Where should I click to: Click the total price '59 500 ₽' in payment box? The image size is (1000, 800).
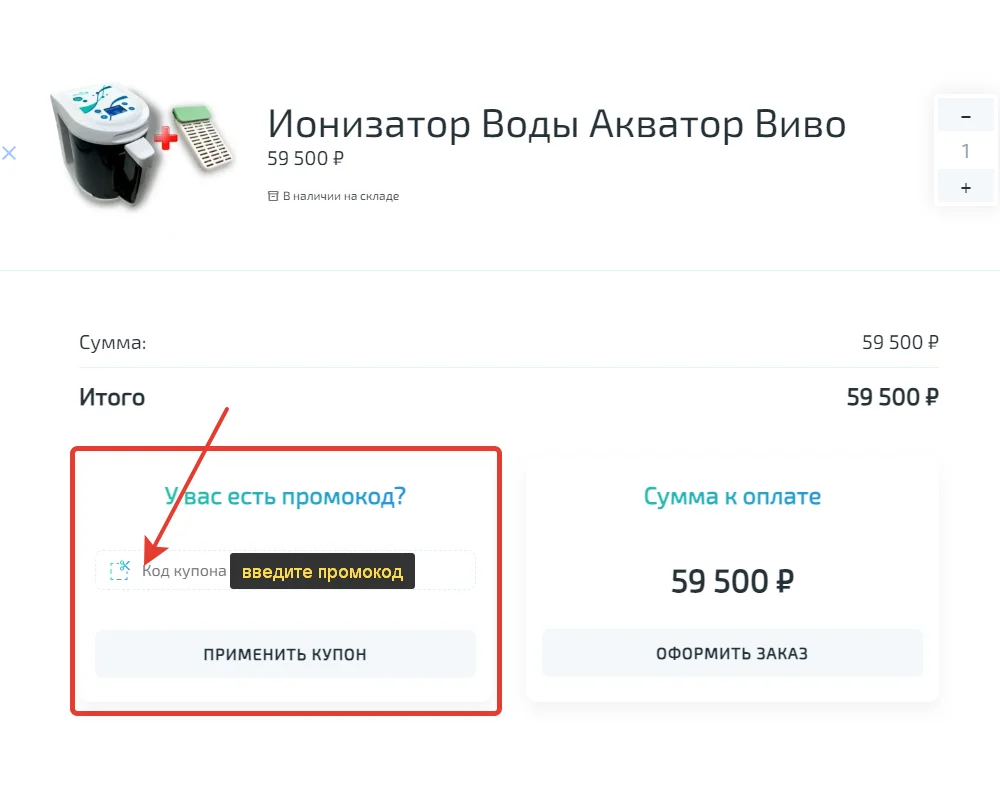(x=731, y=581)
